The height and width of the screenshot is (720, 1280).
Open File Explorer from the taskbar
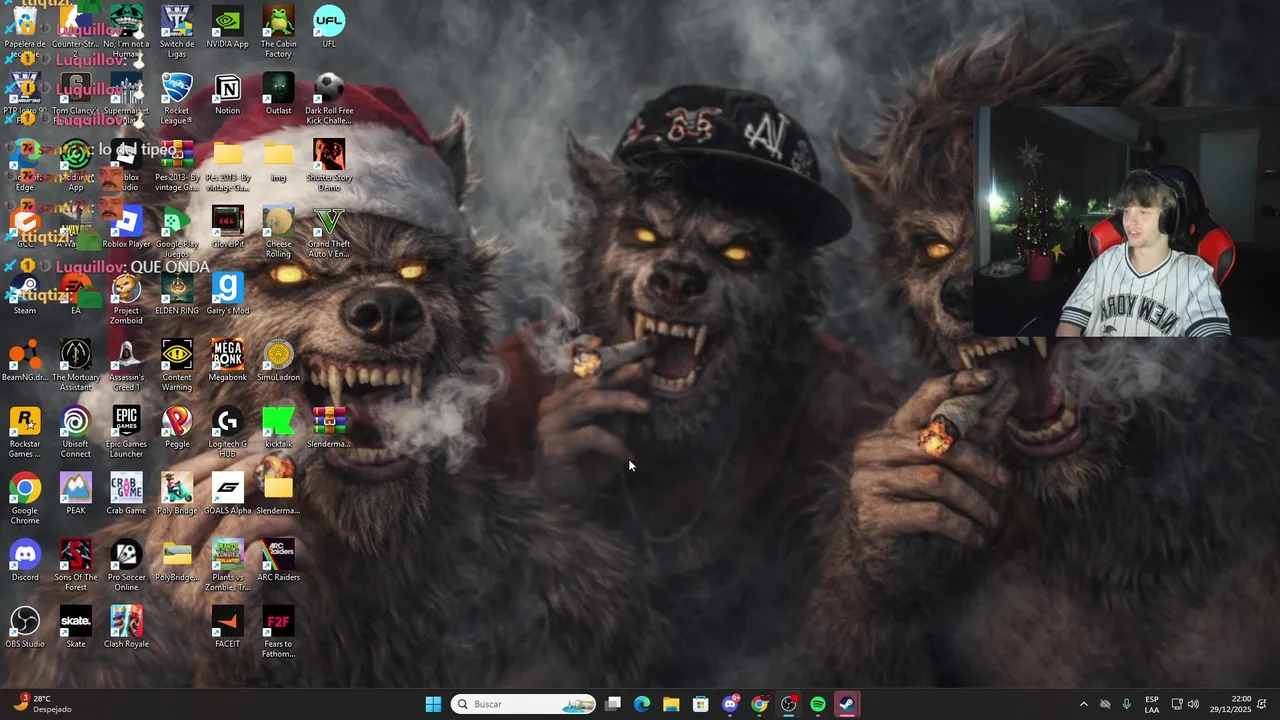pyautogui.click(x=671, y=704)
